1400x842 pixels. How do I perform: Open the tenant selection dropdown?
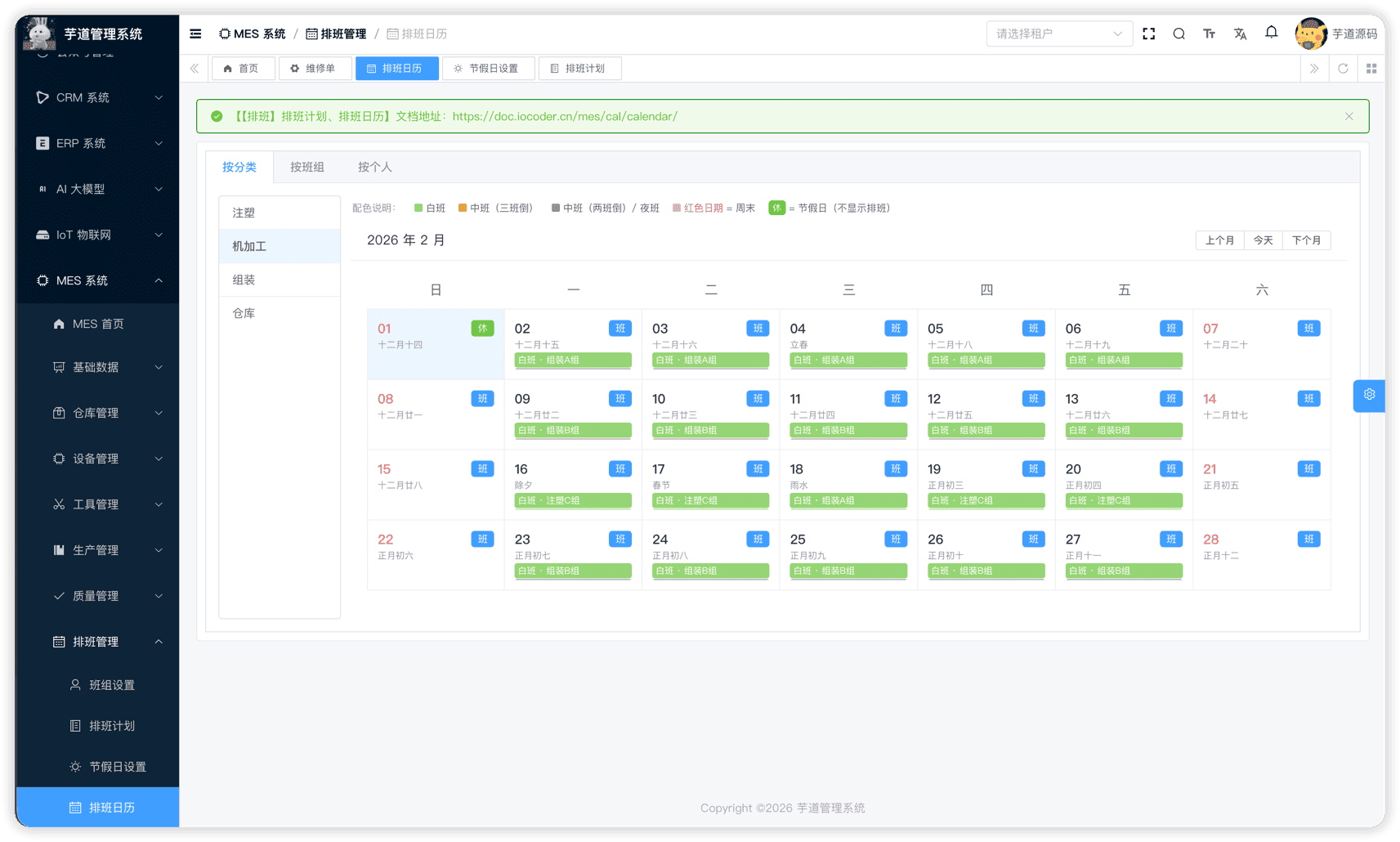point(1058,34)
